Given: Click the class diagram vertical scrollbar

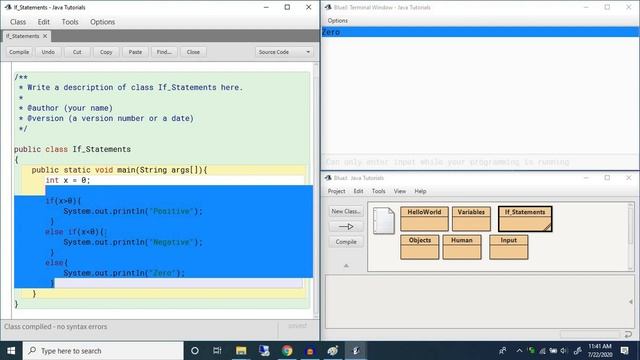Looking at the screenshot, I should tap(631, 237).
